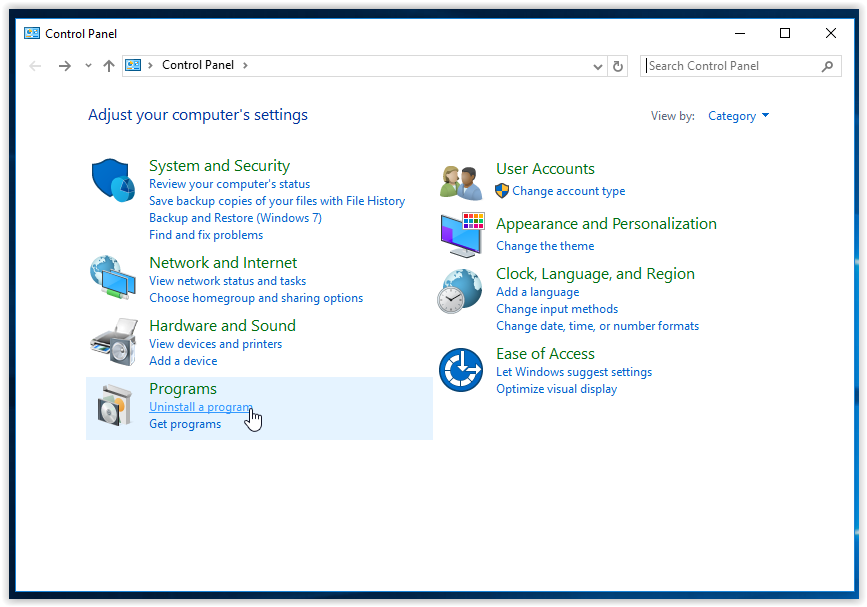Click Control Panel breadcrumb text
Screen dimensions: 867x607
pos(198,65)
